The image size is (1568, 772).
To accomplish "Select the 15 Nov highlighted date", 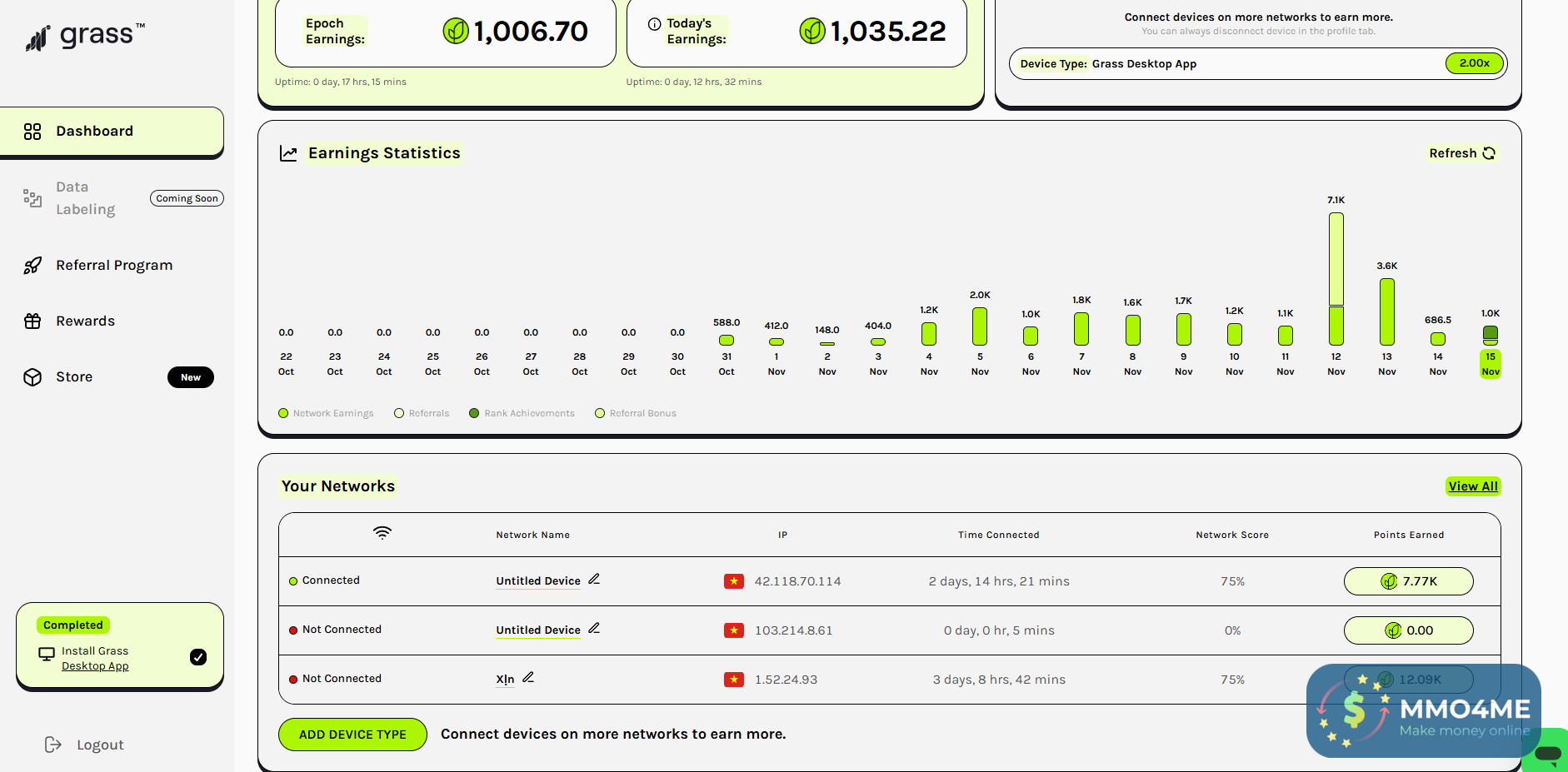I will tap(1491, 364).
